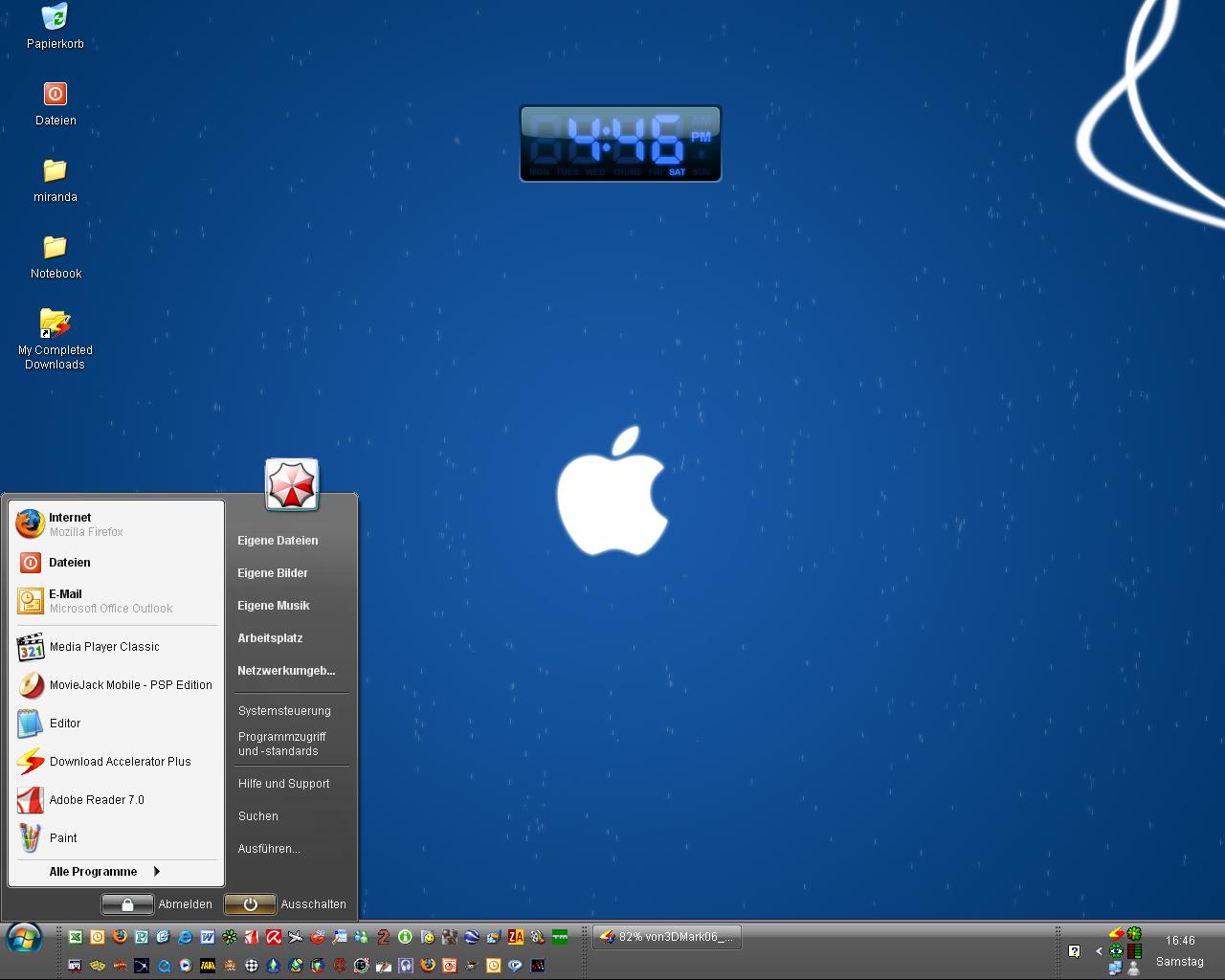This screenshot has width=1225, height=980.
Task: Expand Alle Programme submenu
Action: 105,872
